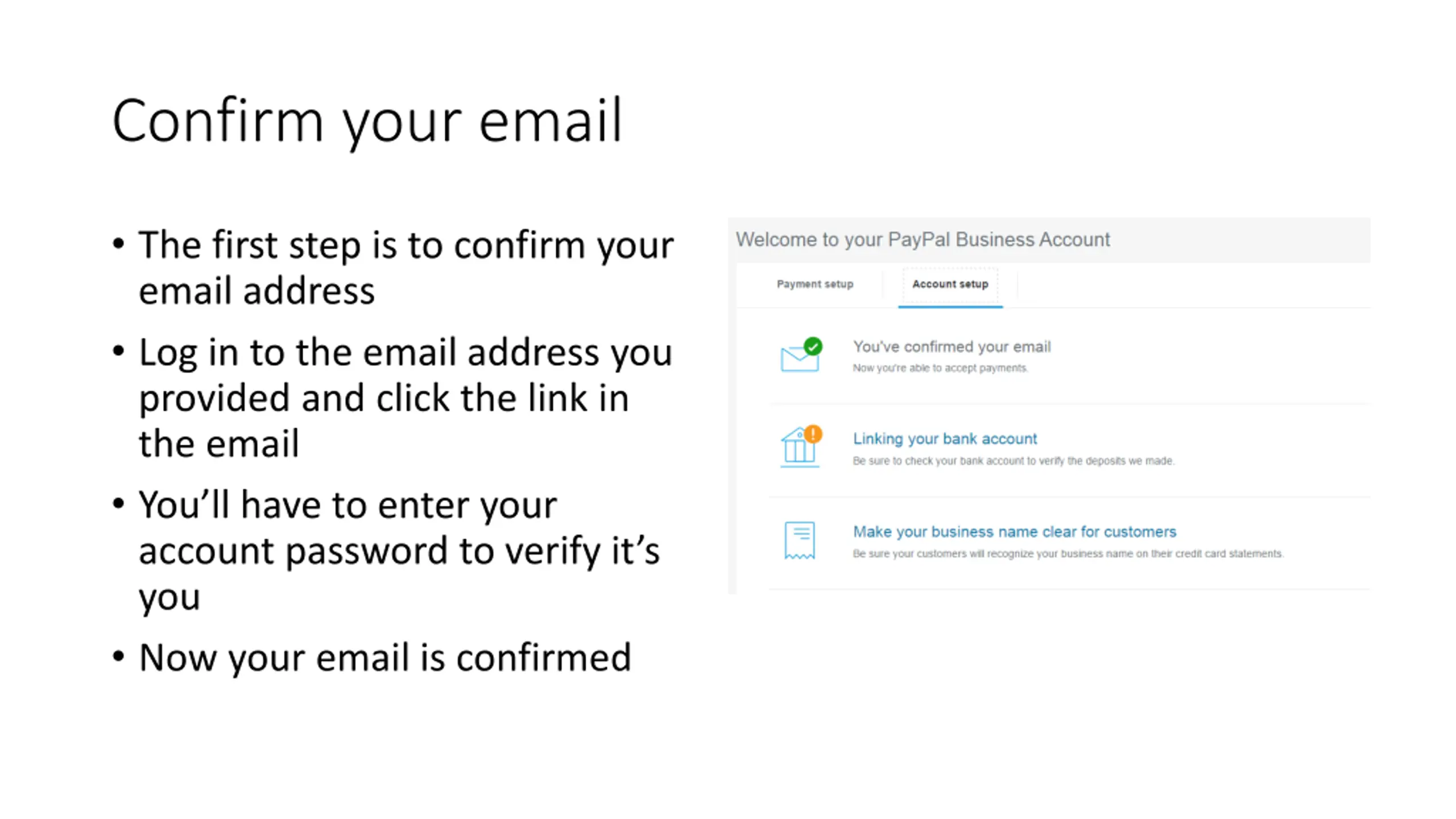Click the Welcome to your PayPal Business Account header
Screen dimensions: 1456x819
pyautogui.click(x=923, y=239)
